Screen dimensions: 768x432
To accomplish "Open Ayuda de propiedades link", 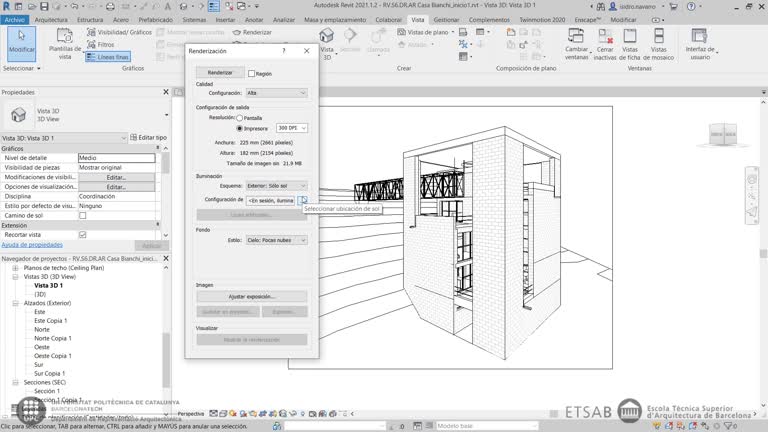I will (x=32, y=245).
